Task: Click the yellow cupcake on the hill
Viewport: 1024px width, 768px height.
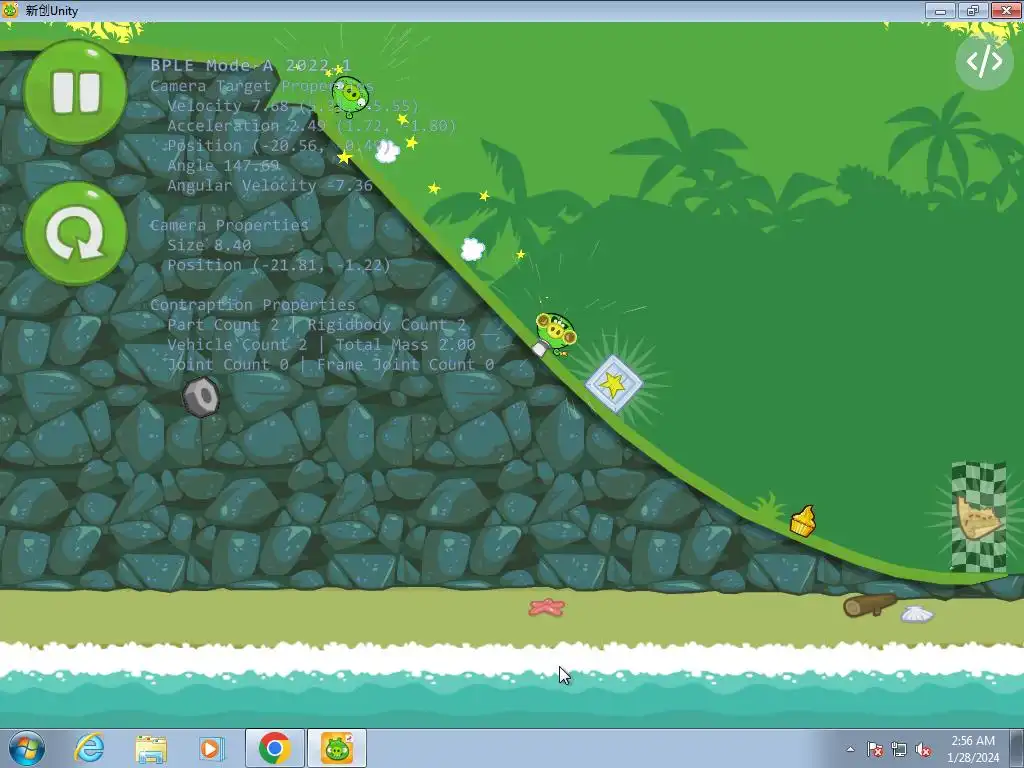Action: [803, 521]
